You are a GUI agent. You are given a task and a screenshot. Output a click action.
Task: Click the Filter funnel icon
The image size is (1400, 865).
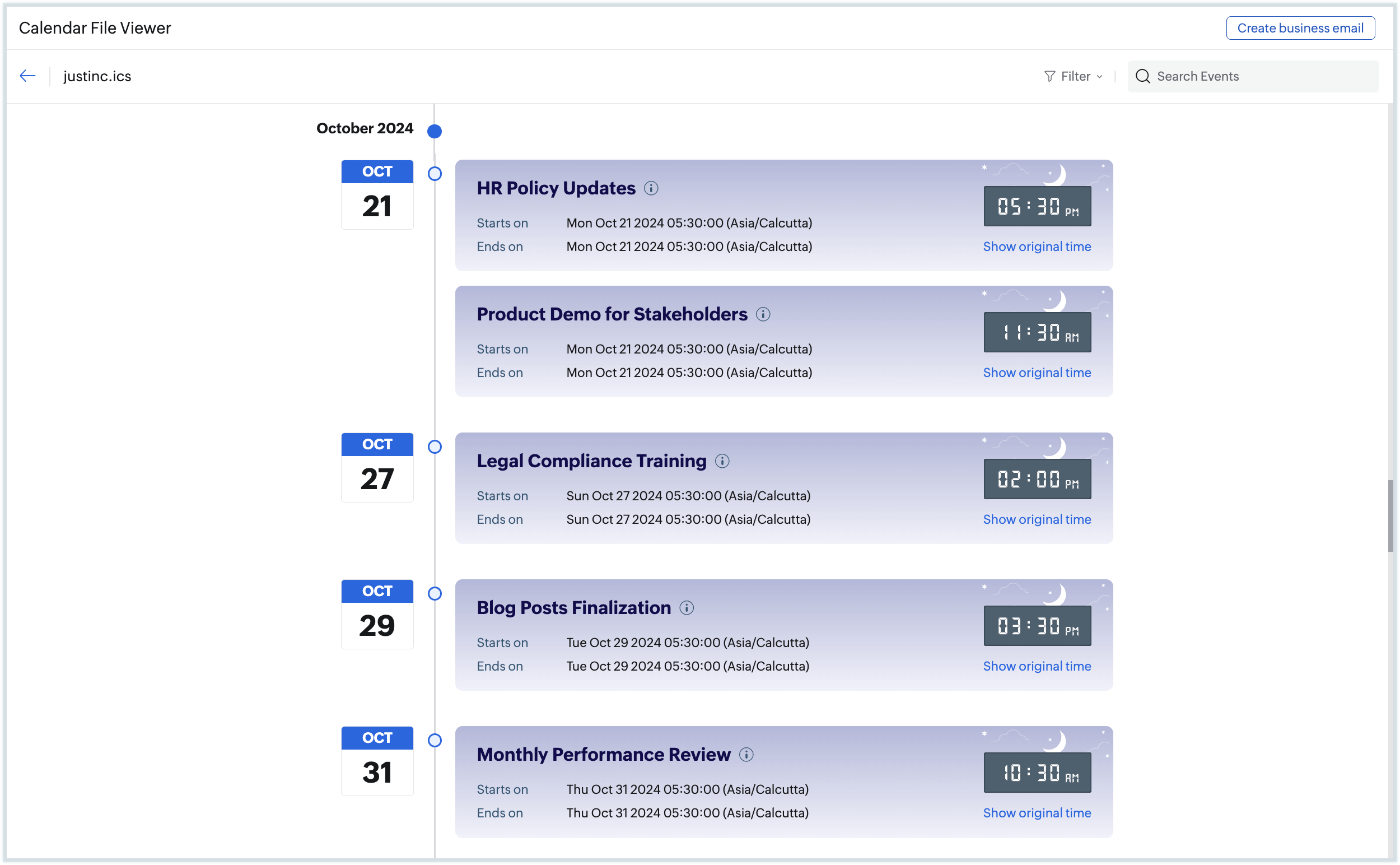click(1049, 76)
